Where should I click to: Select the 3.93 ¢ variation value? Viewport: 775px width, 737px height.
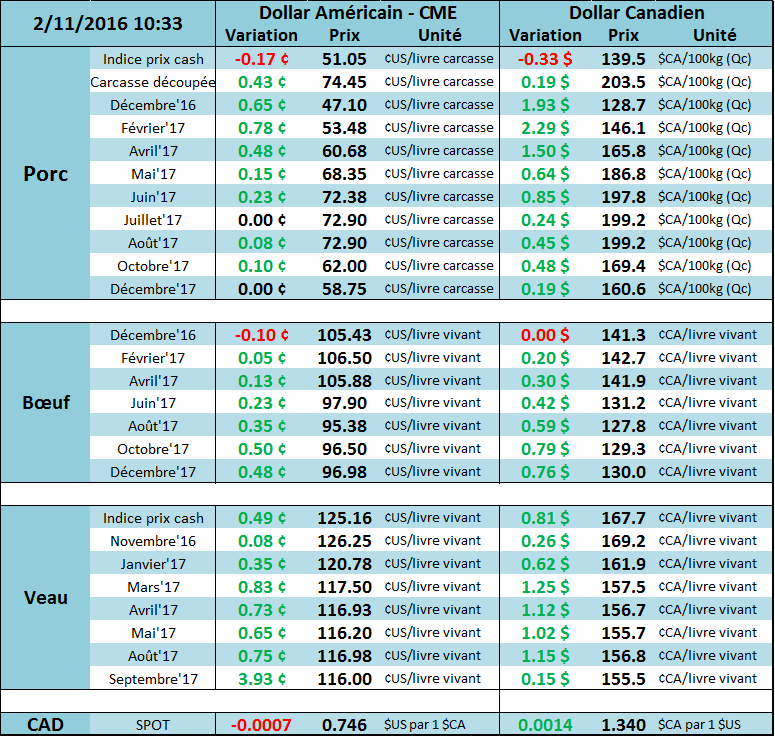tap(262, 679)
